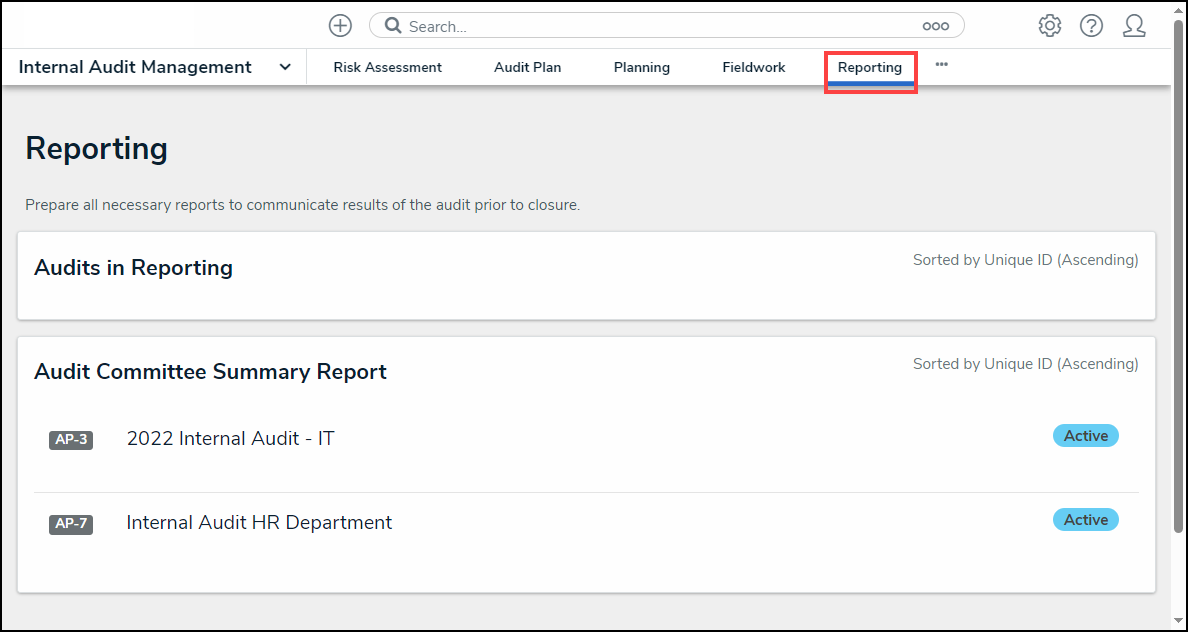Click the AP-7 ID badge
Image resolution: width=1188 pixels, height=632 pixels.
71,524
